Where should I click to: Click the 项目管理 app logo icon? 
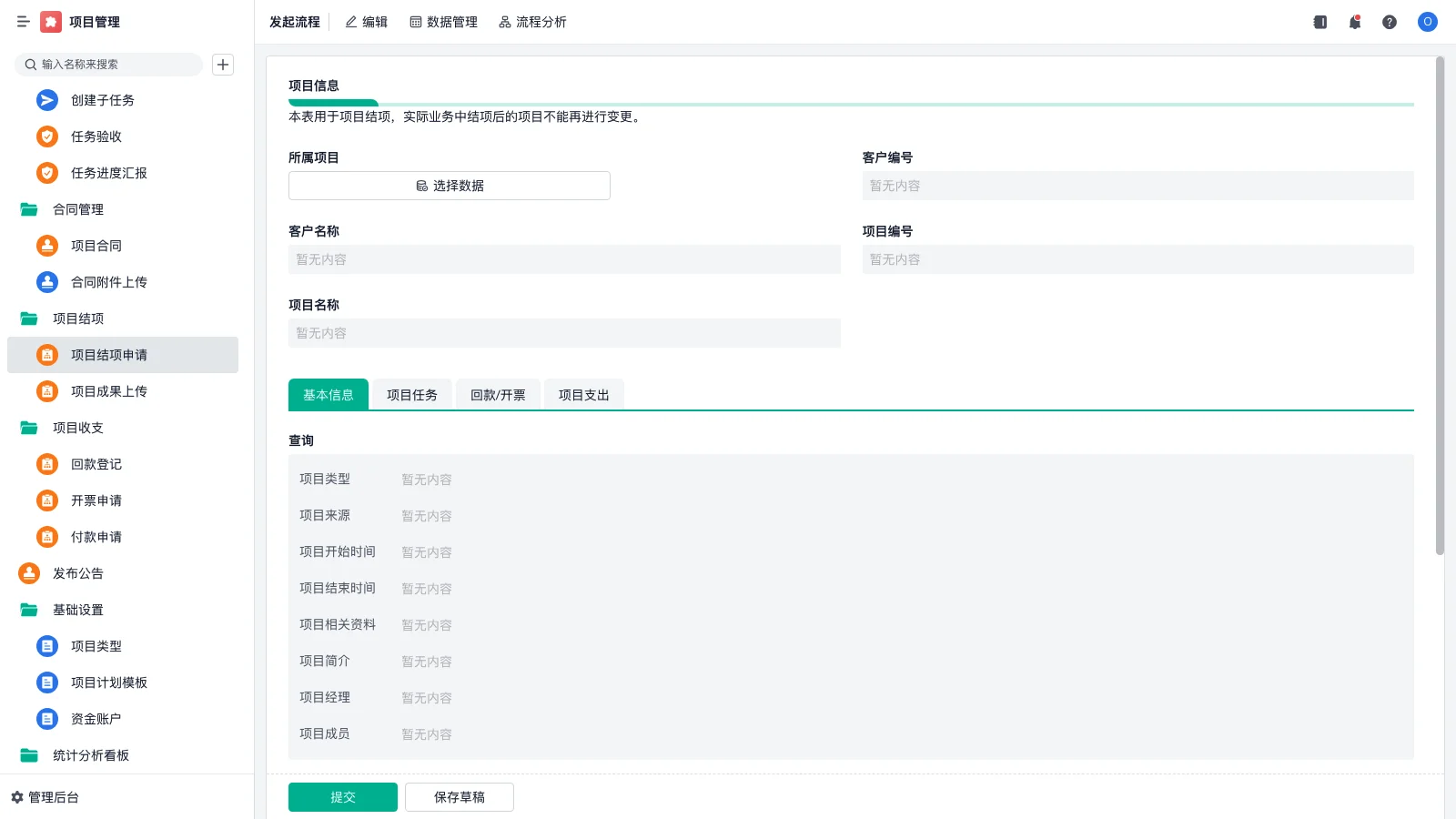click(x=50, y=22)
